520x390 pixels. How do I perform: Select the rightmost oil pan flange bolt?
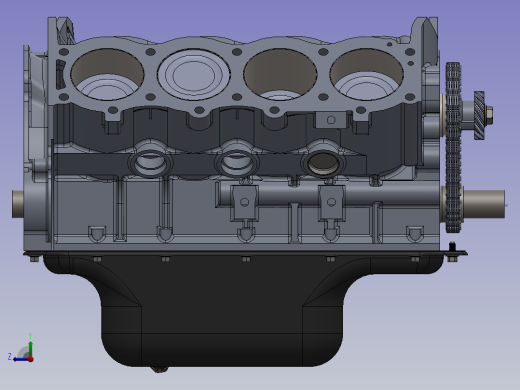click(452, 259)
